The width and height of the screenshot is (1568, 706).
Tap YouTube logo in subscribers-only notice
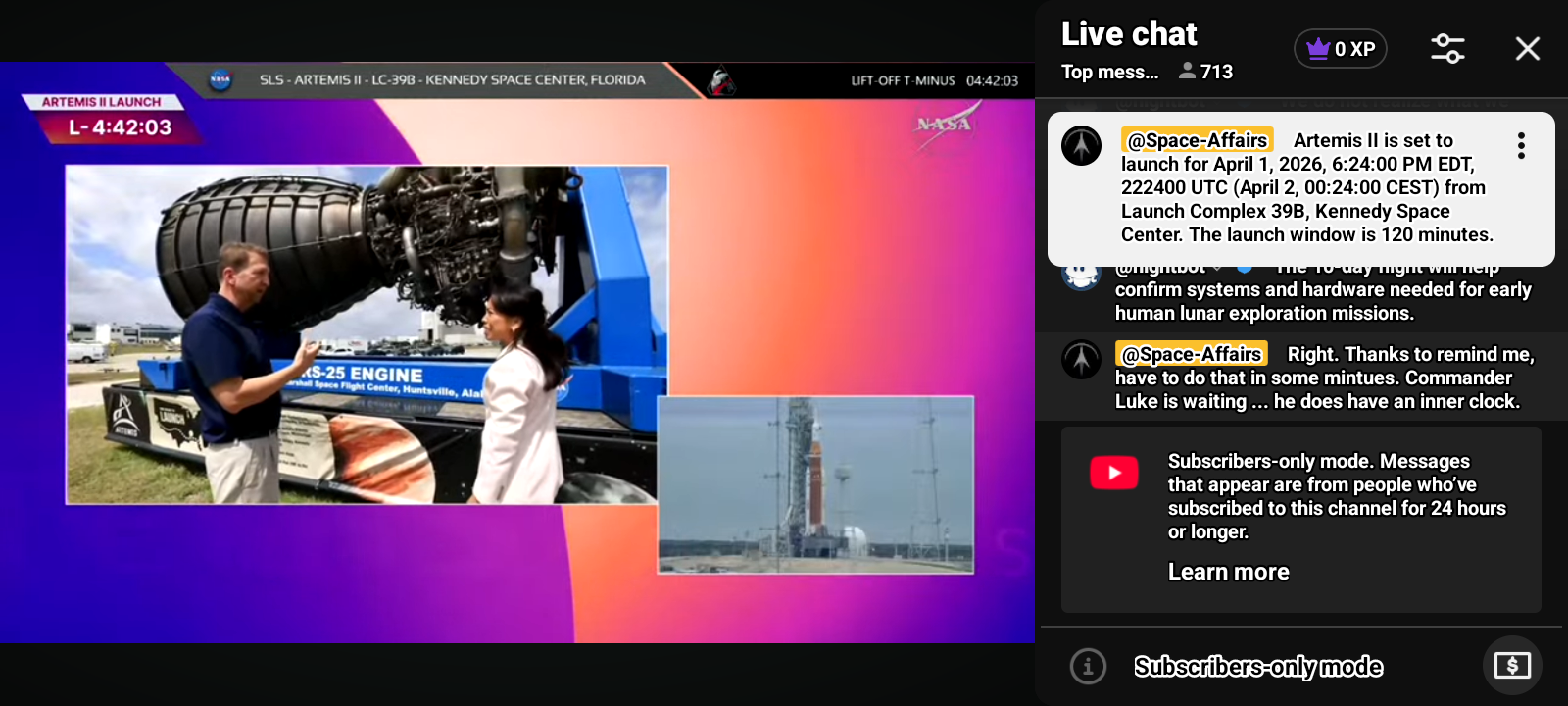click(x=1114, y=473)
